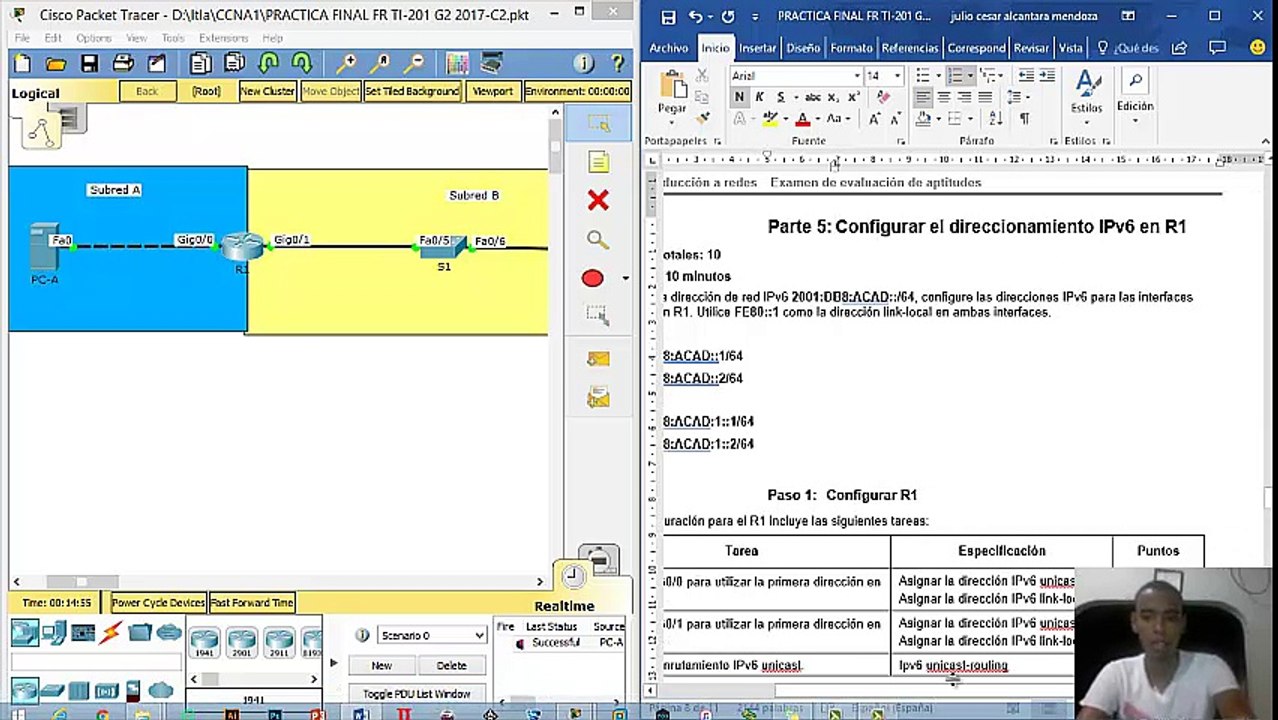Open the Activity Wizard in Packet Tracer
Image resolution: width=1278 pixels, height=720 pixels.
pyautogui.click(x=157, y=63)
